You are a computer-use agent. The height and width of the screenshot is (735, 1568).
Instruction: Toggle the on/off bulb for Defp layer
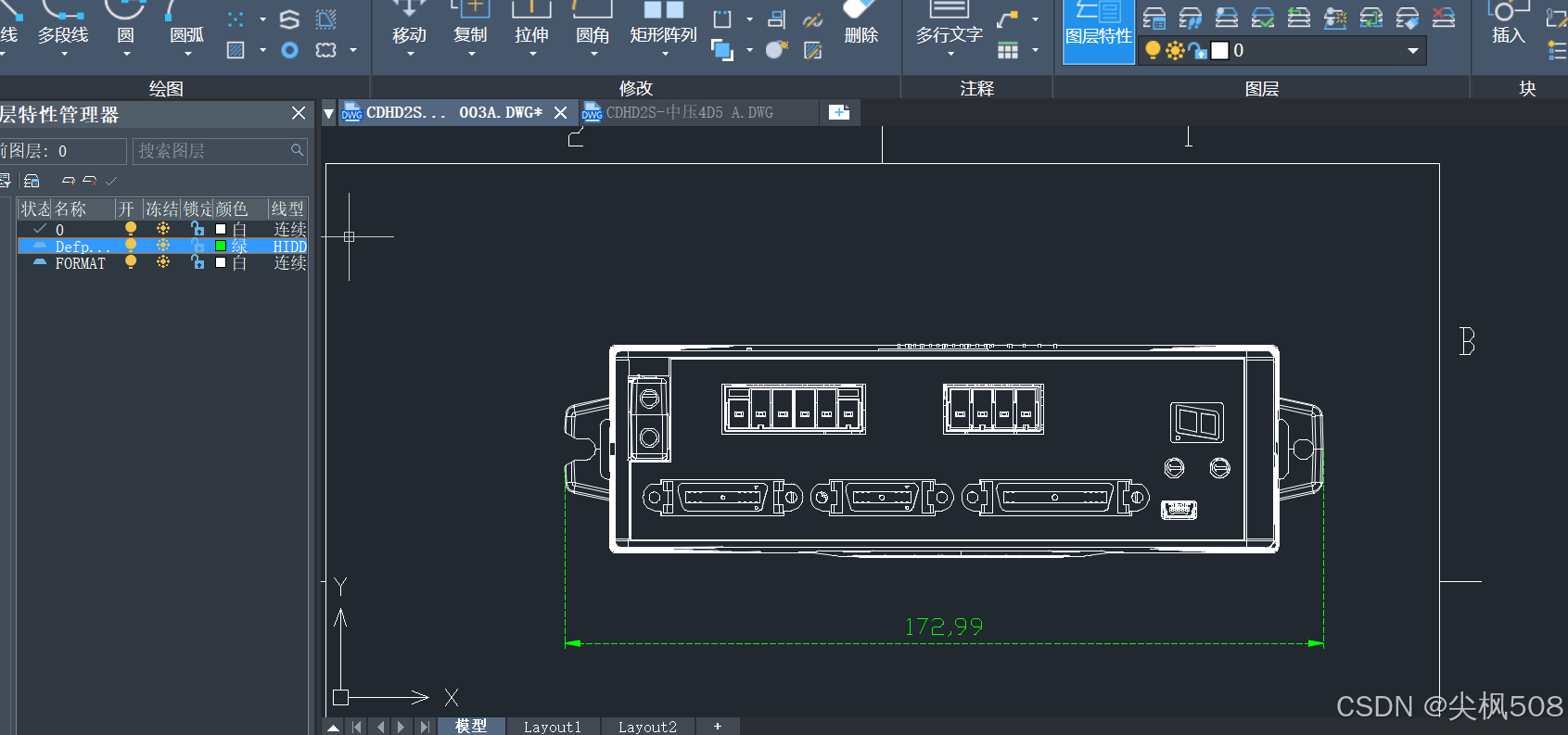(x=131, y=246)
